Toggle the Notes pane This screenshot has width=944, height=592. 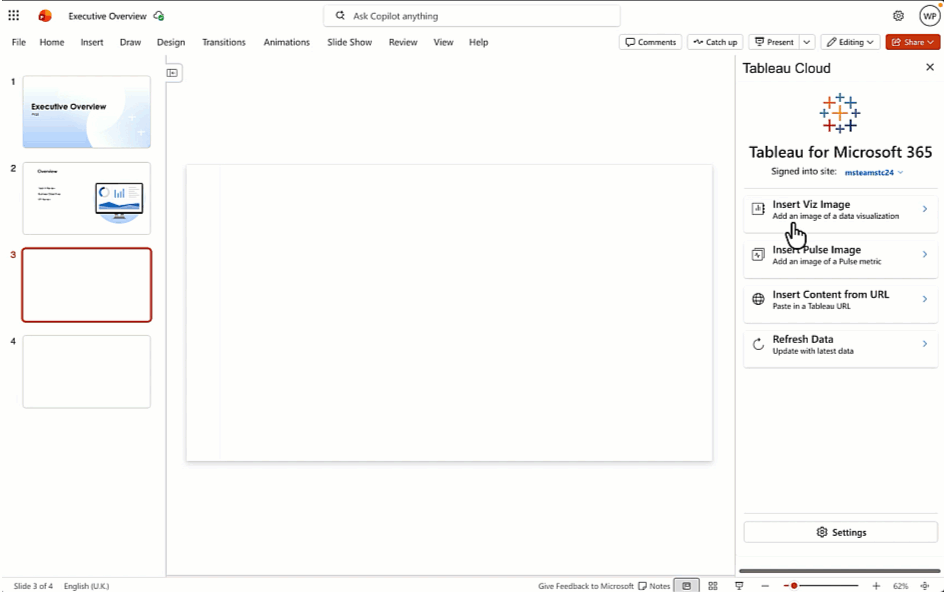coord(654,586)
